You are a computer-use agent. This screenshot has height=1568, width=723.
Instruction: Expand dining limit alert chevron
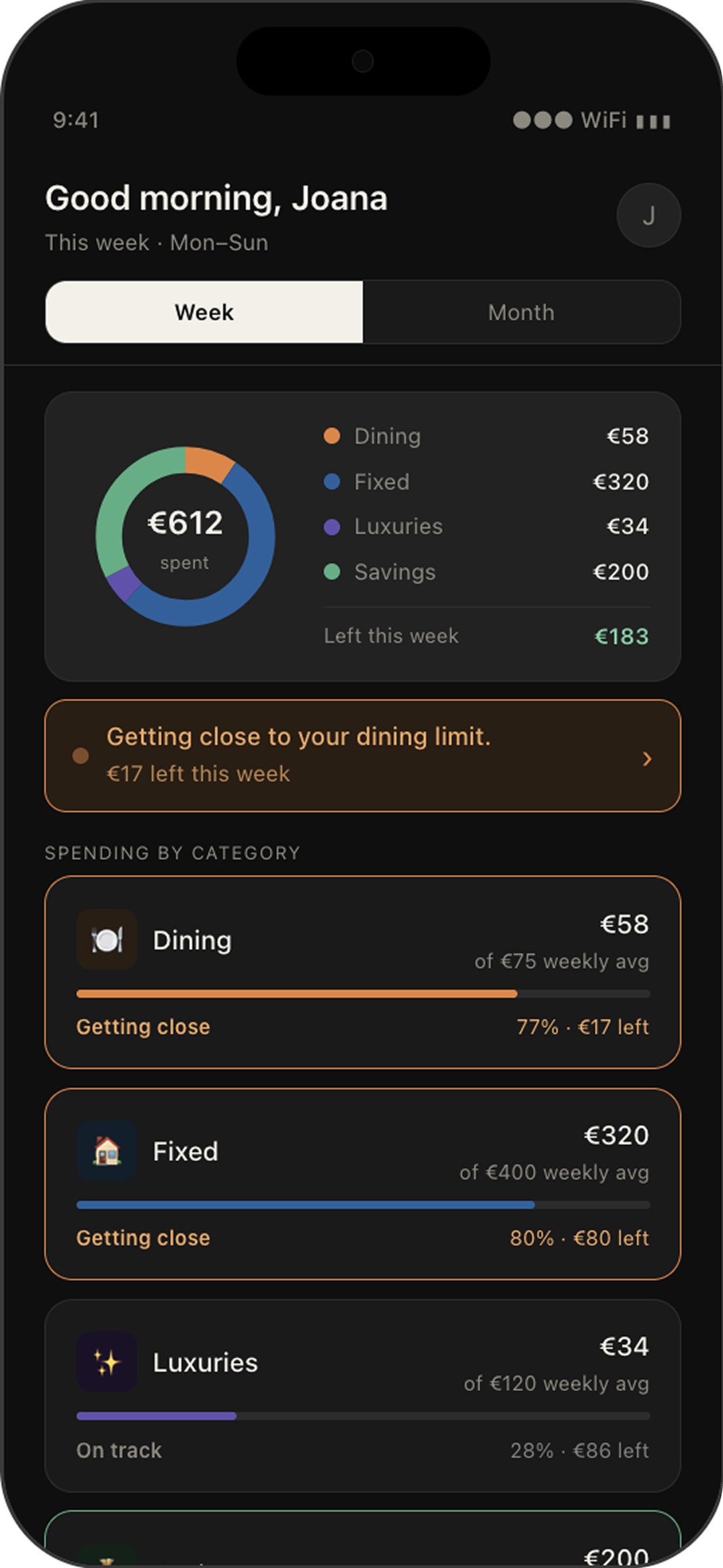pyautogui.click(x=647, y=759)
